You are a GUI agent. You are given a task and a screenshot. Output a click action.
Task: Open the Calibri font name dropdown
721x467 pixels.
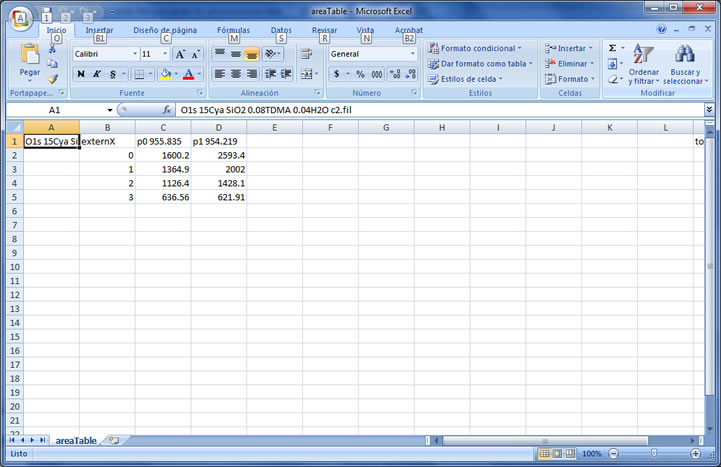coord(133,54)
